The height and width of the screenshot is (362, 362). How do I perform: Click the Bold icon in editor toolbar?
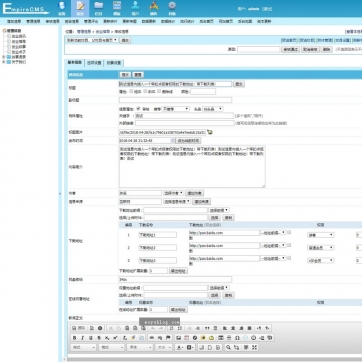(74, 338)
